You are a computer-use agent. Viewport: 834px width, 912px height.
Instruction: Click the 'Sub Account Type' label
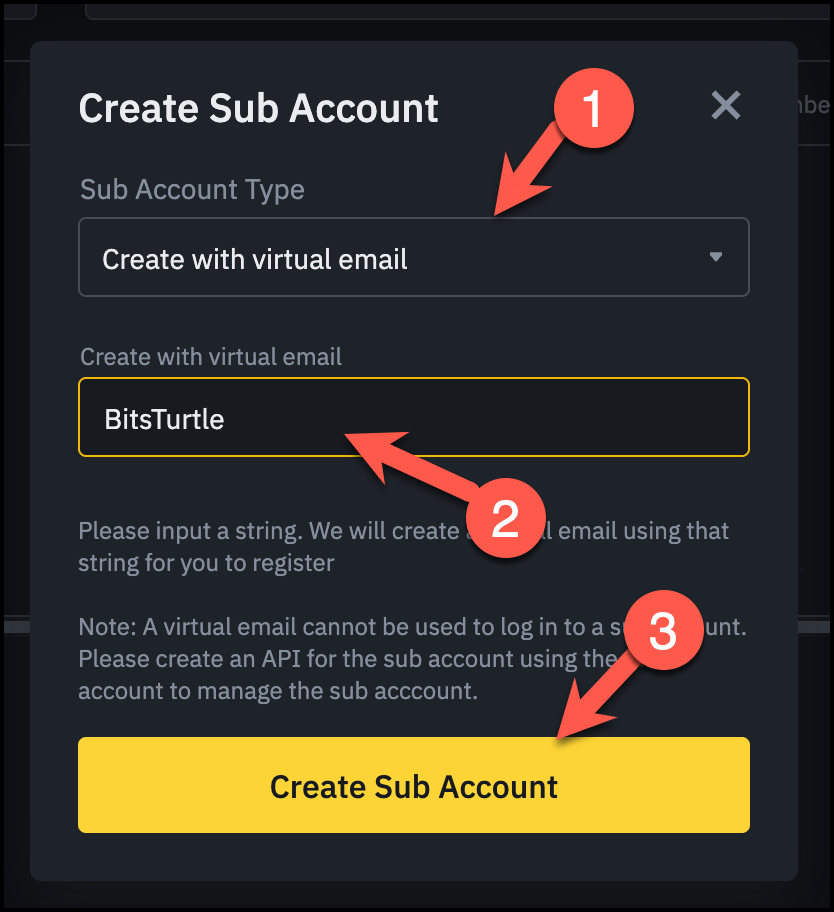click(192, 190)
